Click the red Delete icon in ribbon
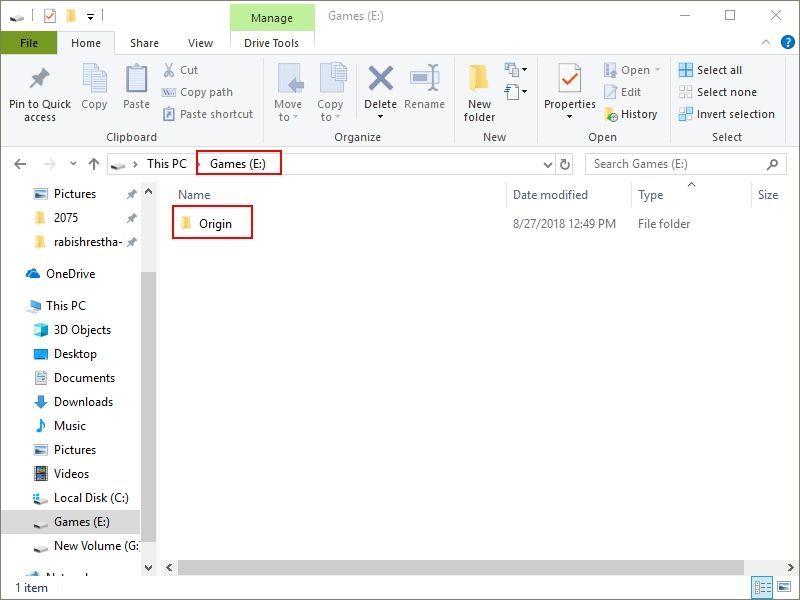The width and height of the screenshot is (800, 600). pos(380,79)
